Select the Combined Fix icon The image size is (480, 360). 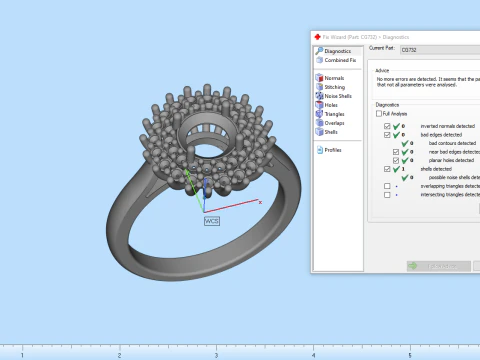319,60
